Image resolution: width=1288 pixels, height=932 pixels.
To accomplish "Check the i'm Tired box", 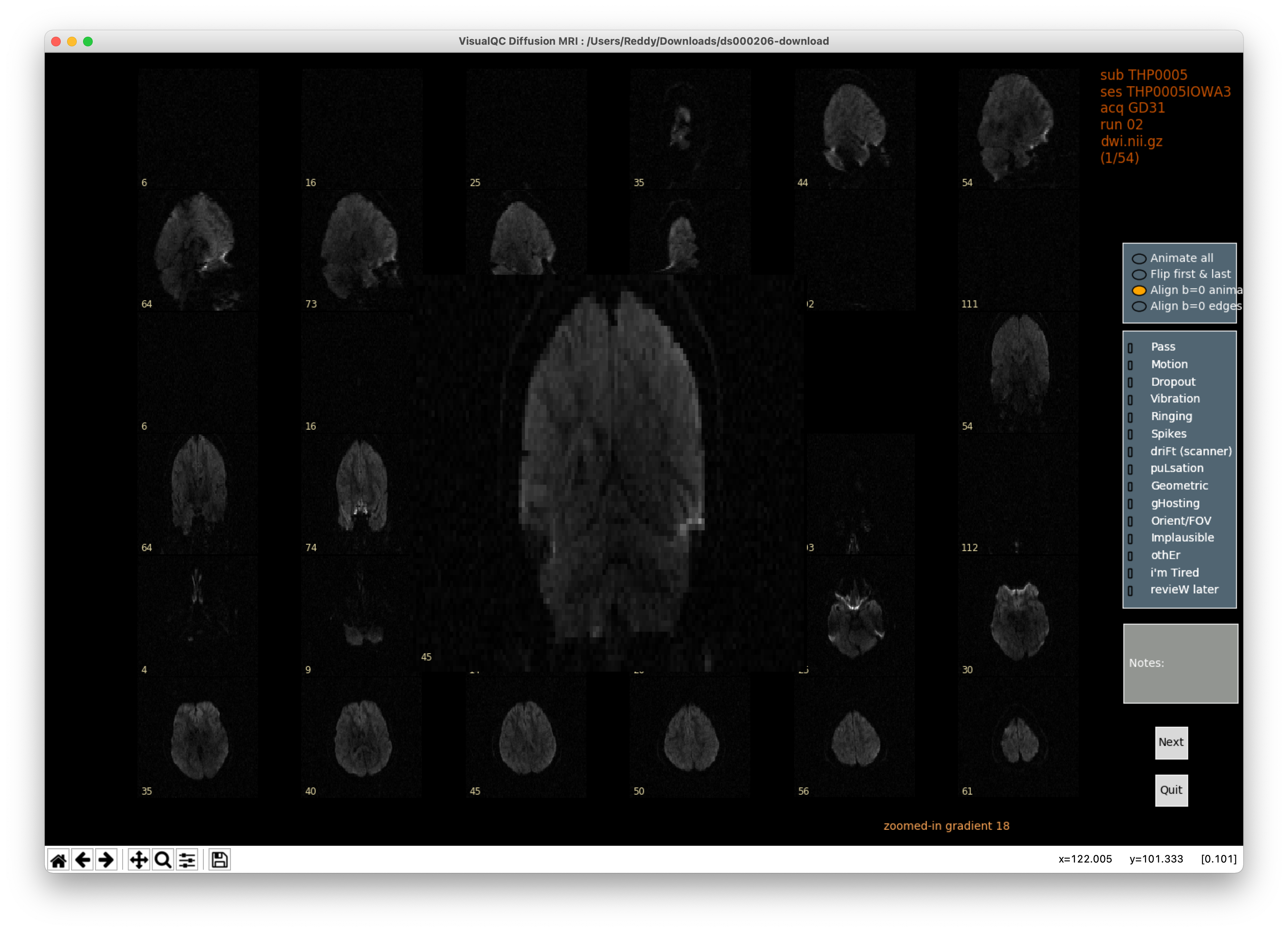I will pos(1130,573).
